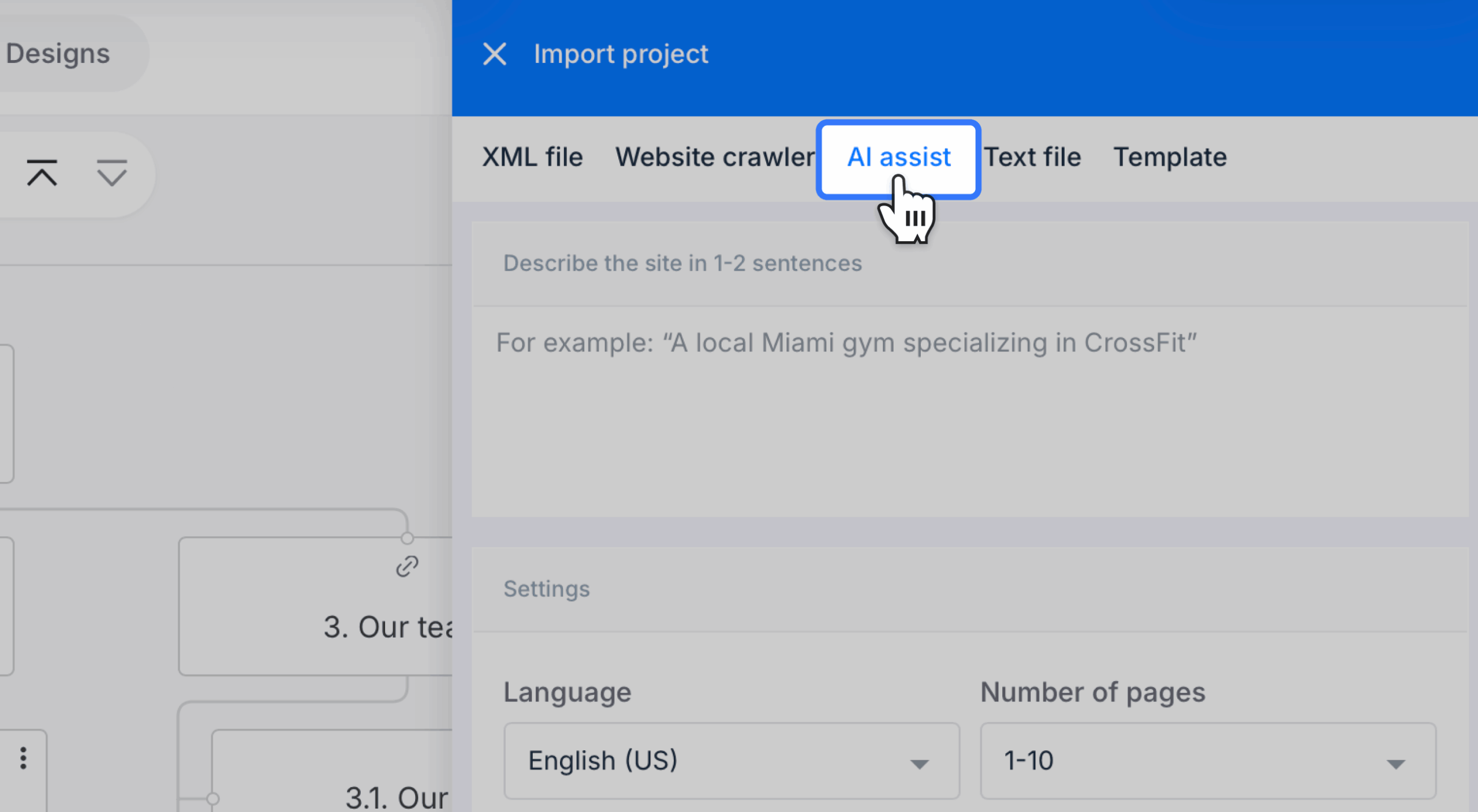
Task: Click 'Describe the site in 1-2 sentences' label
Action: coord(682,263)
